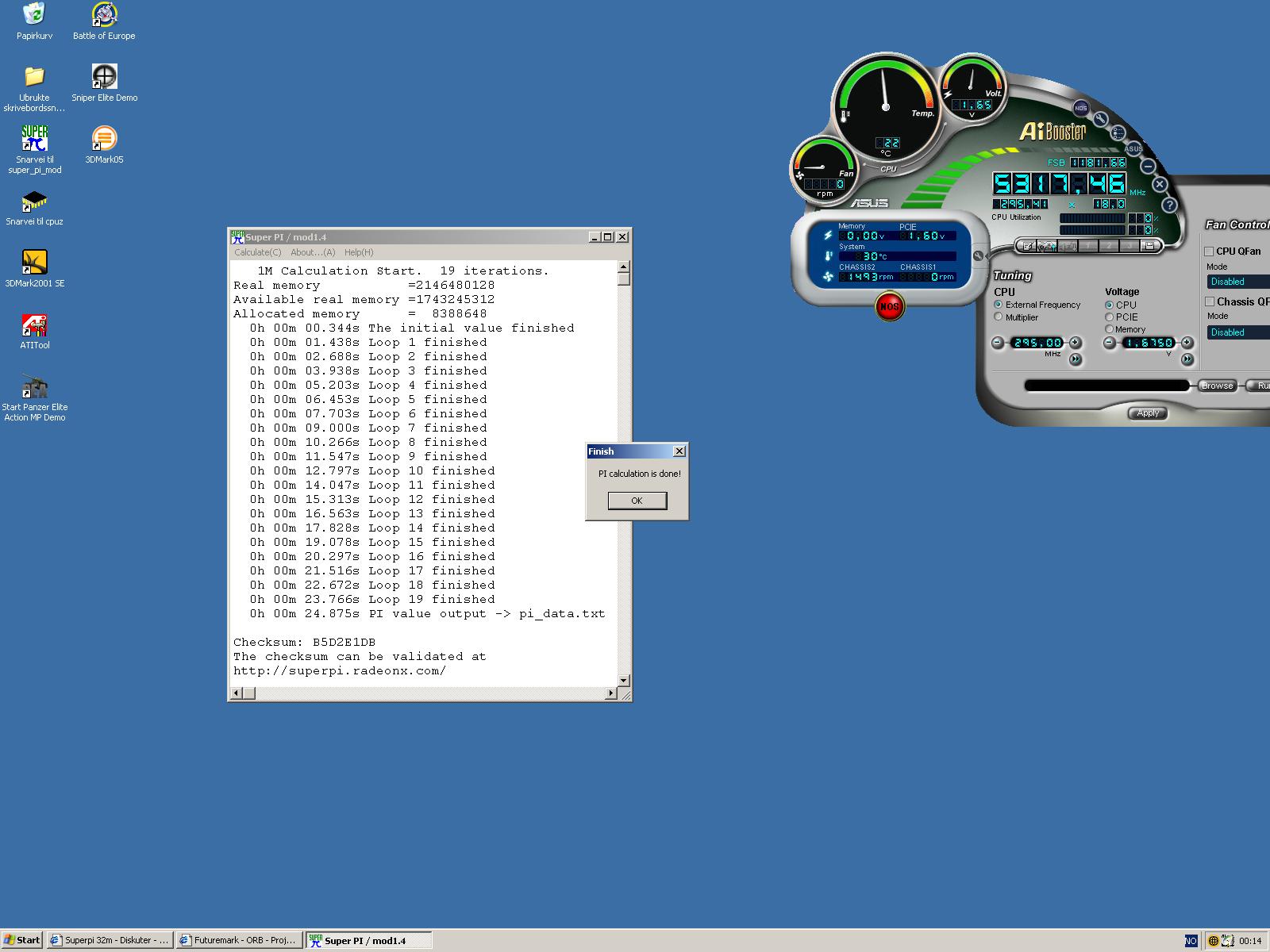Click the 'Checksum: B5D2E1DB' line

click(x=305, y=643)
